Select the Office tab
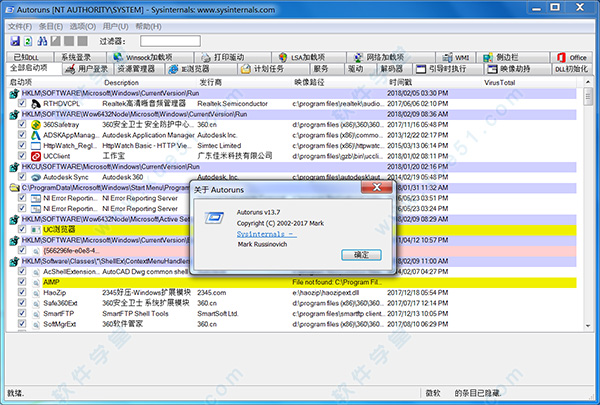The width and height of the screenshot is (600, 405). click(572, 57)
